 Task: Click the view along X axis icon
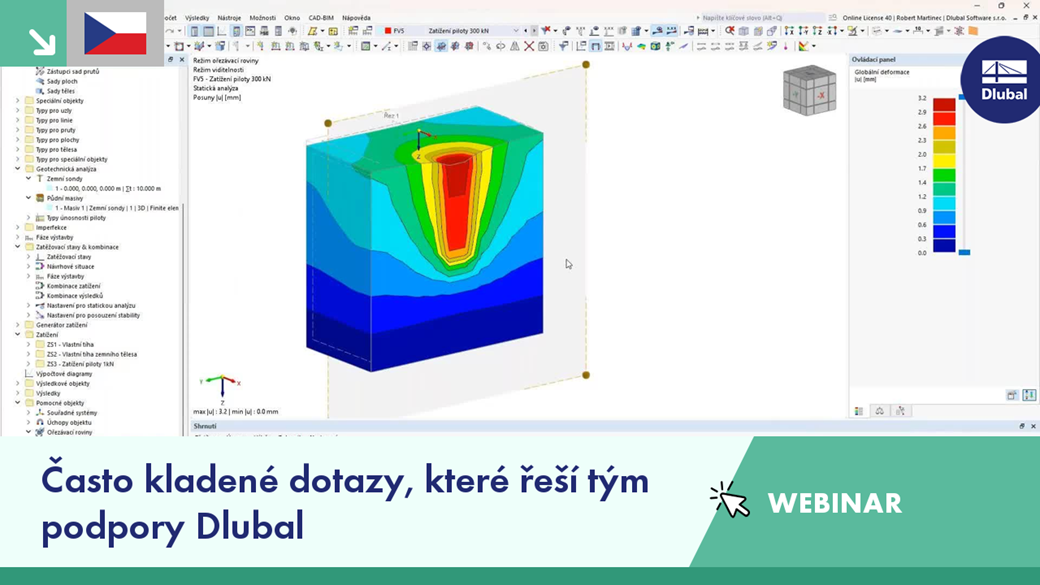(789, 31)
